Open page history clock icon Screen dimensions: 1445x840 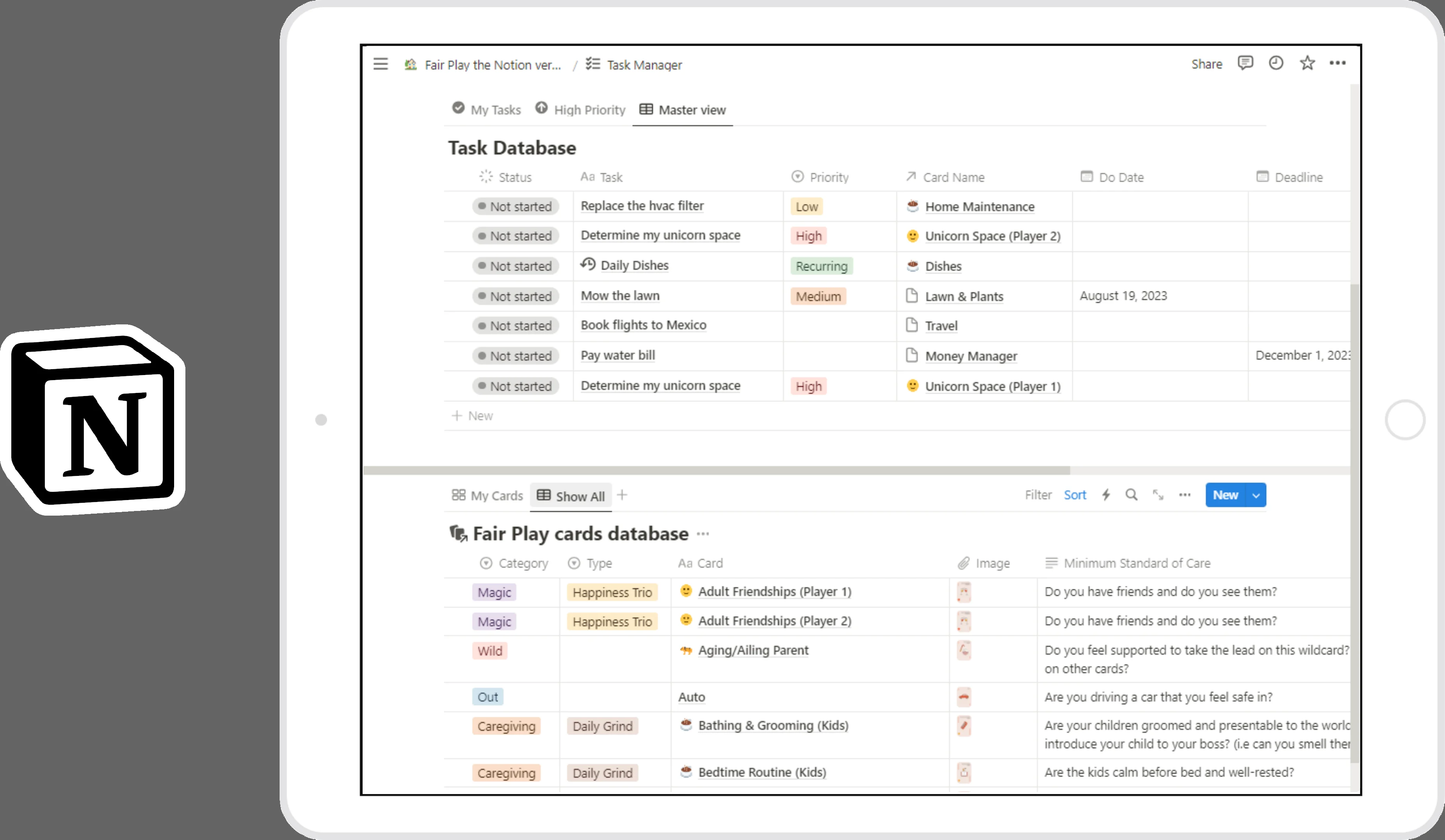[x=1276, y=63]
